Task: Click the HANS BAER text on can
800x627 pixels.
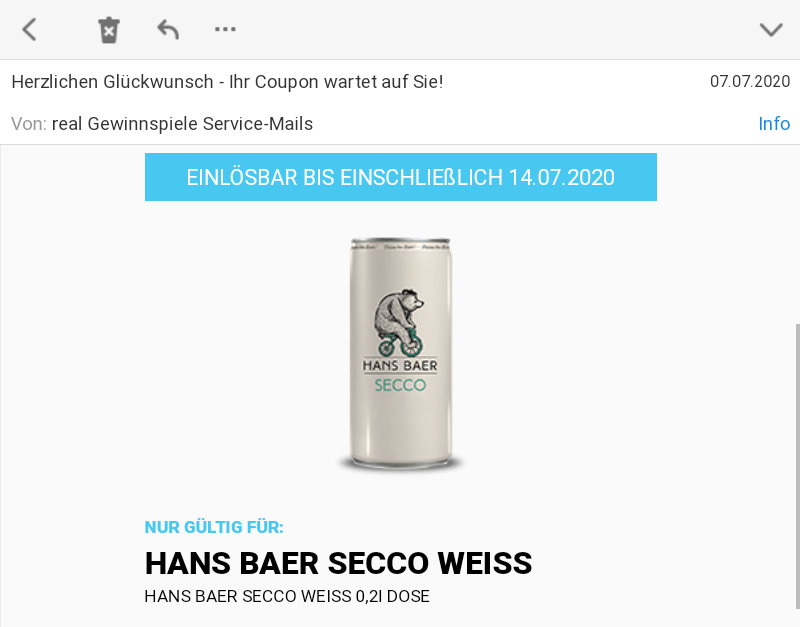Action: coord(400,365)
